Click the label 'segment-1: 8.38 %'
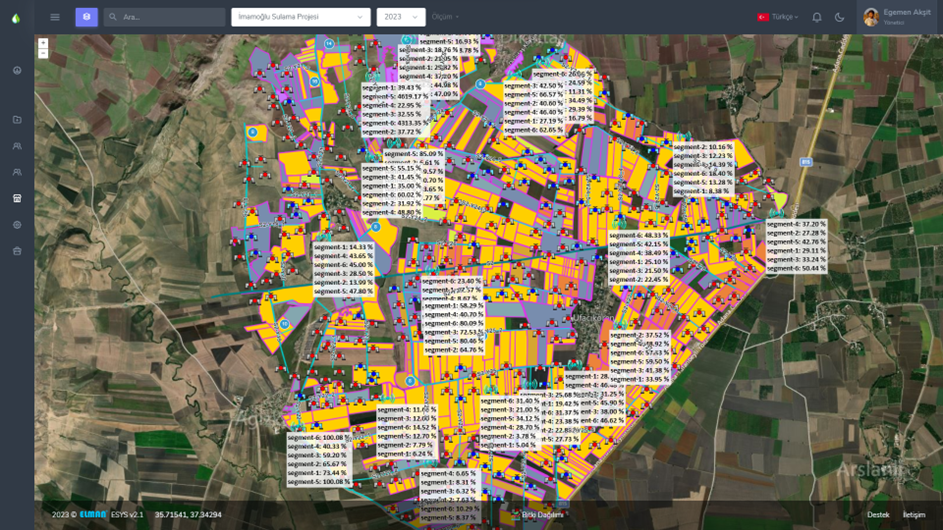Screen dimensions: 943x530 [701, 191]
